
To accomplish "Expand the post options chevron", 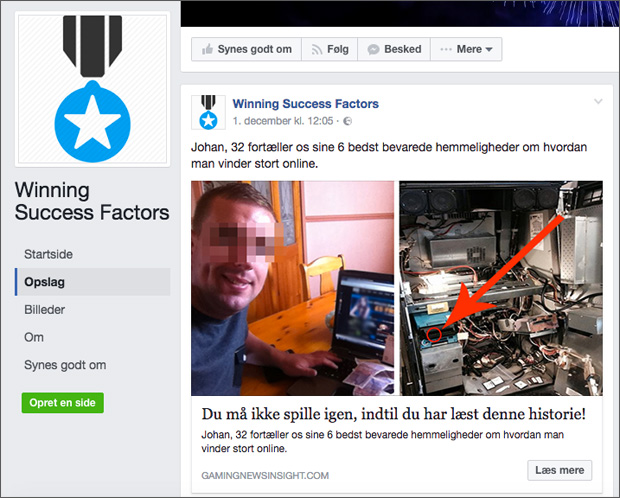I will point(598,102).
